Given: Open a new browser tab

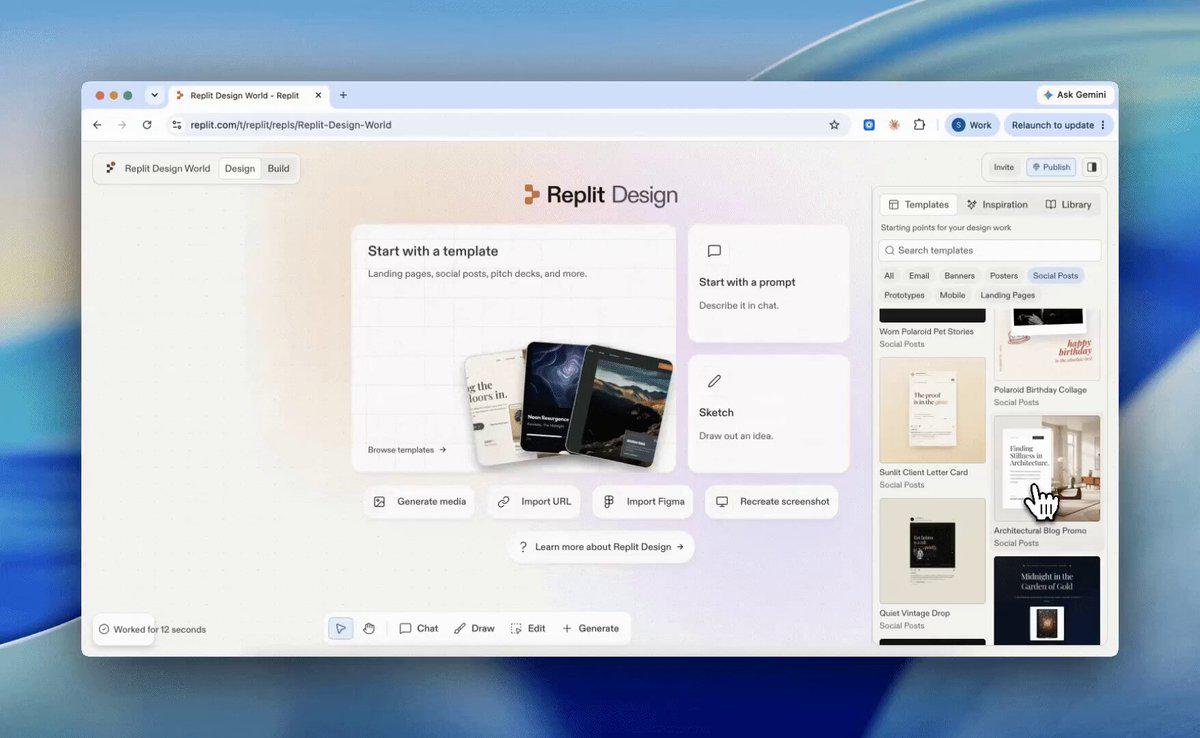Looking at the screenshot, I should 343,95.
